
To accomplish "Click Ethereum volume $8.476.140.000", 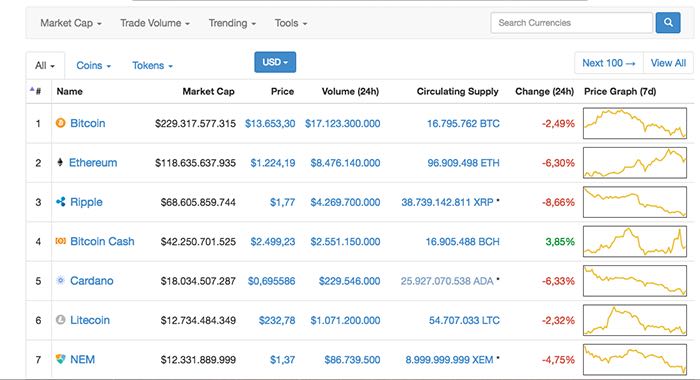I will pyautogui.click(x=345, y=163).
